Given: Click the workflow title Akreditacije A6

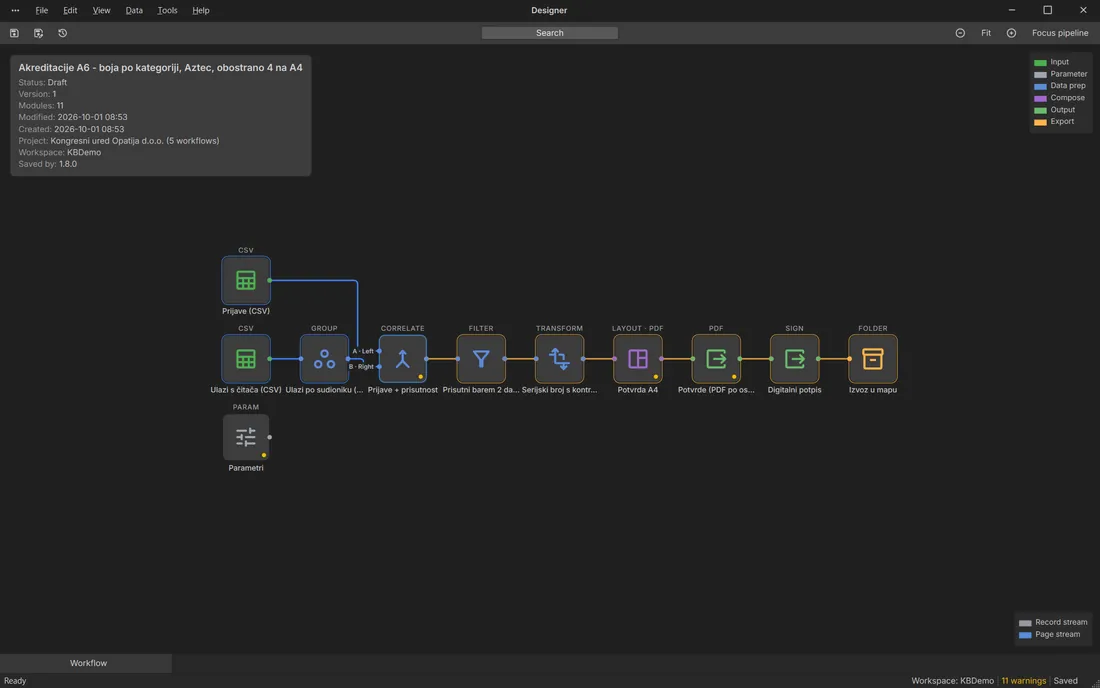Looking at the screenshot, I should 161,67.
